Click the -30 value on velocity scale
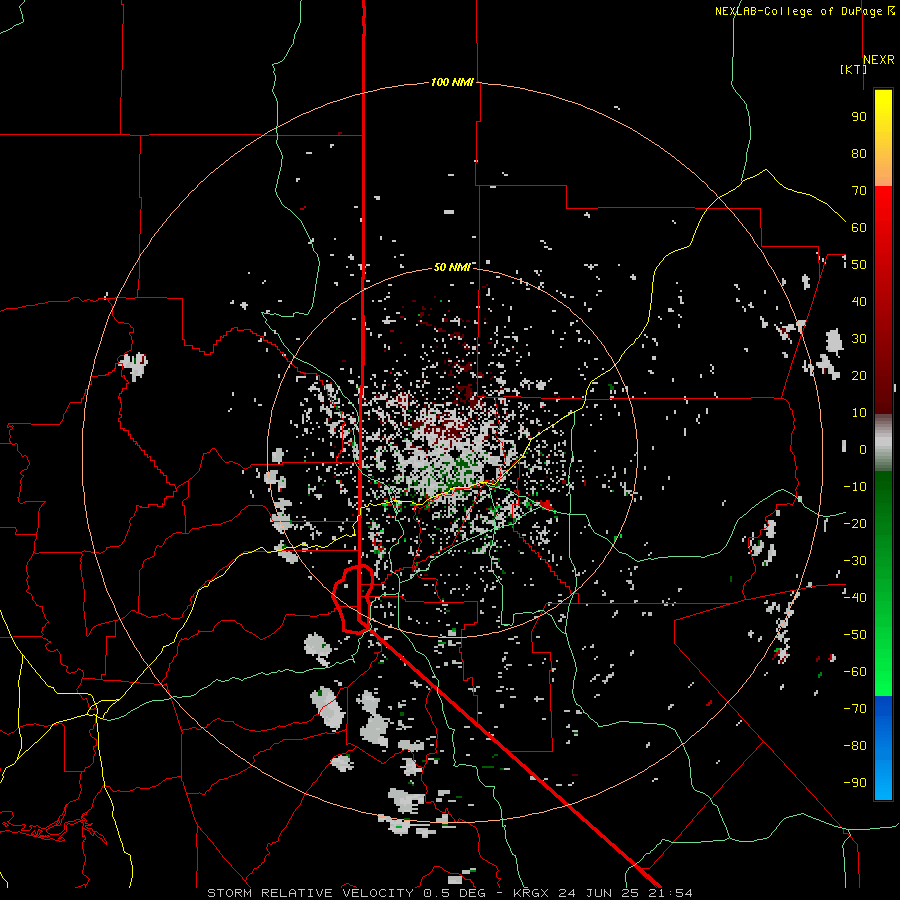Image resolution: width=900 pixels, height=900 pixels. coord(855,561)
